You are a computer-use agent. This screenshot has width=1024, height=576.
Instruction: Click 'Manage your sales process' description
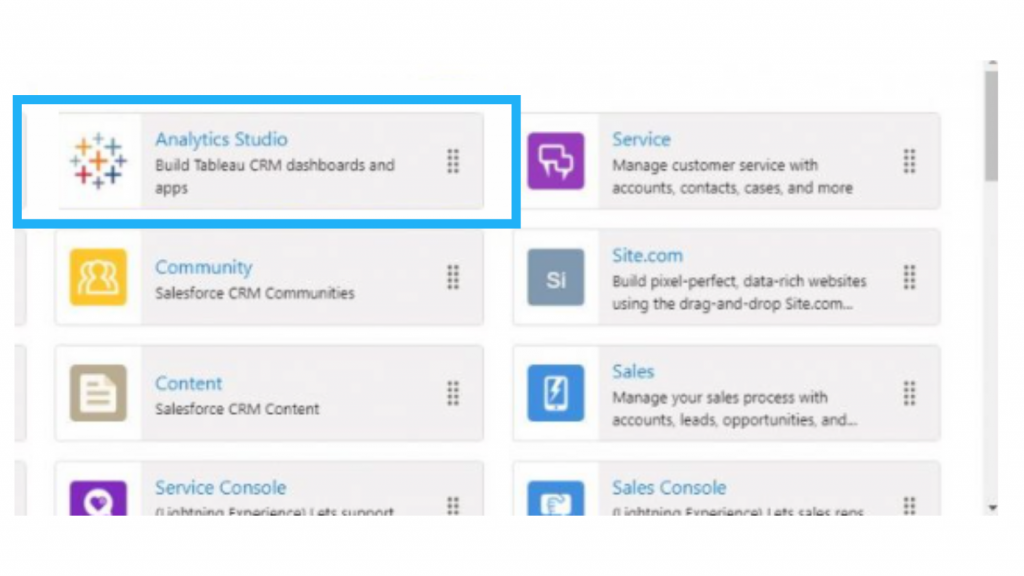[x=734, y=409]
